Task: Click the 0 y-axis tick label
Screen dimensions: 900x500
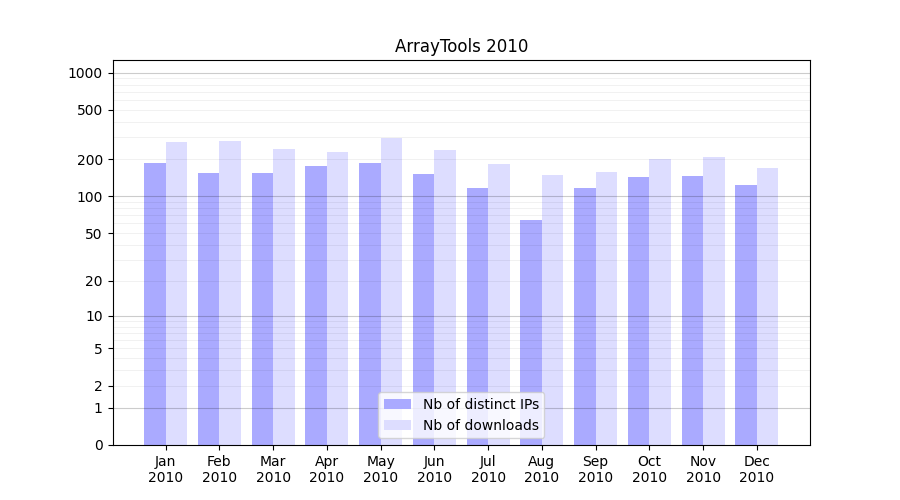Action: pos(98,445)
